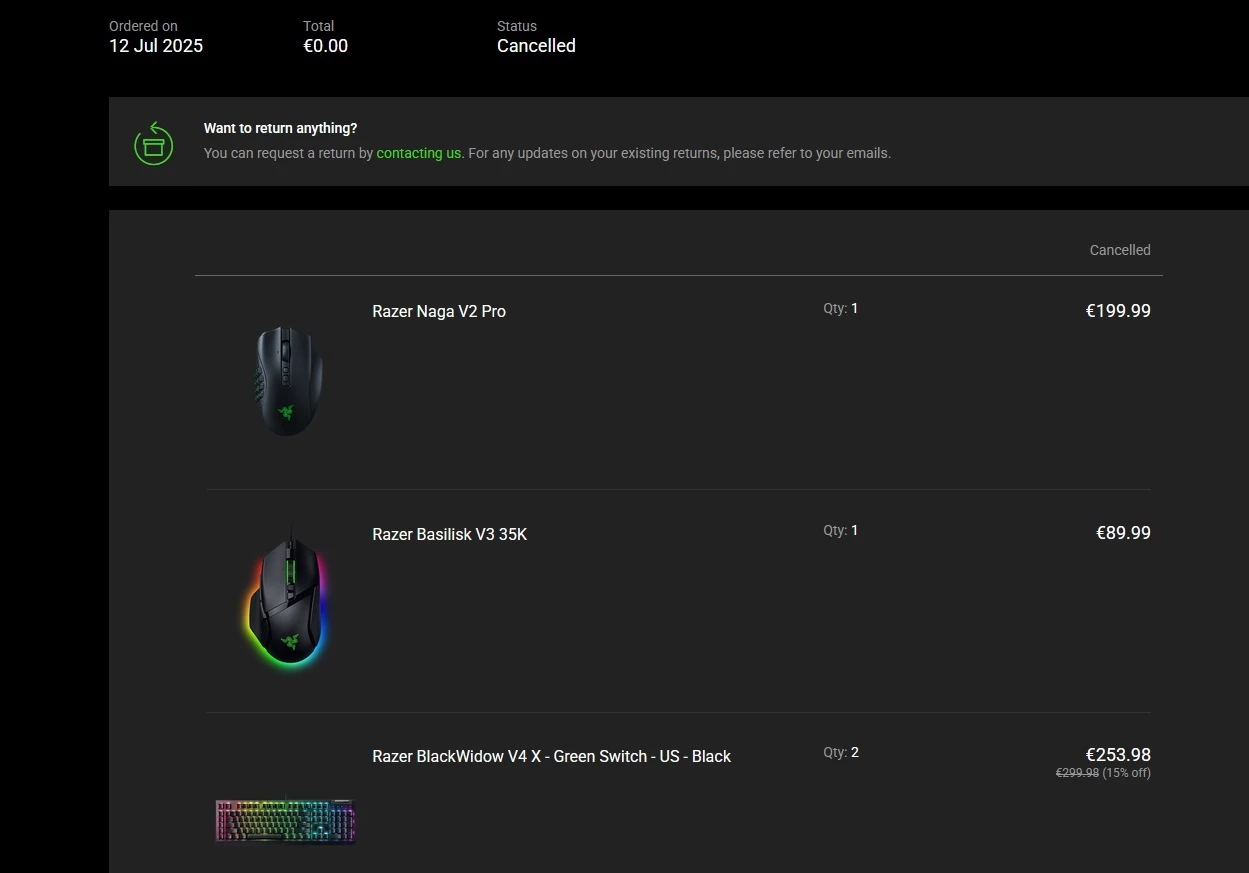The image size is (1249, 873).
Task: Click the Razer Basilisk V3 35K title
Action: pyautogui.click(x=449, y=534)
